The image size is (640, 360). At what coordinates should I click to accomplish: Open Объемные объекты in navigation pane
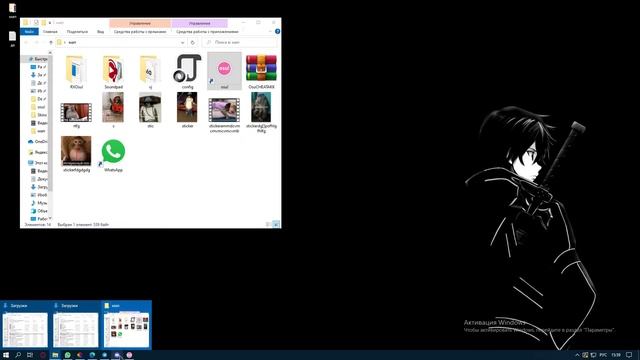(39, 211)
